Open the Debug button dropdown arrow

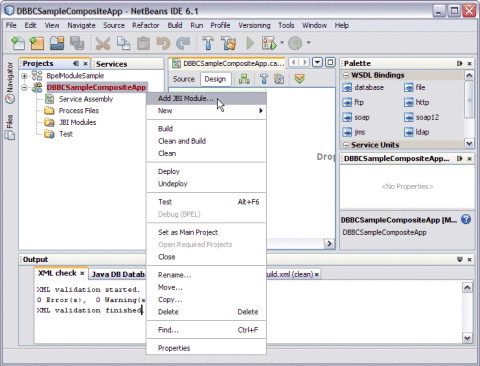click(x=282, y=43)
